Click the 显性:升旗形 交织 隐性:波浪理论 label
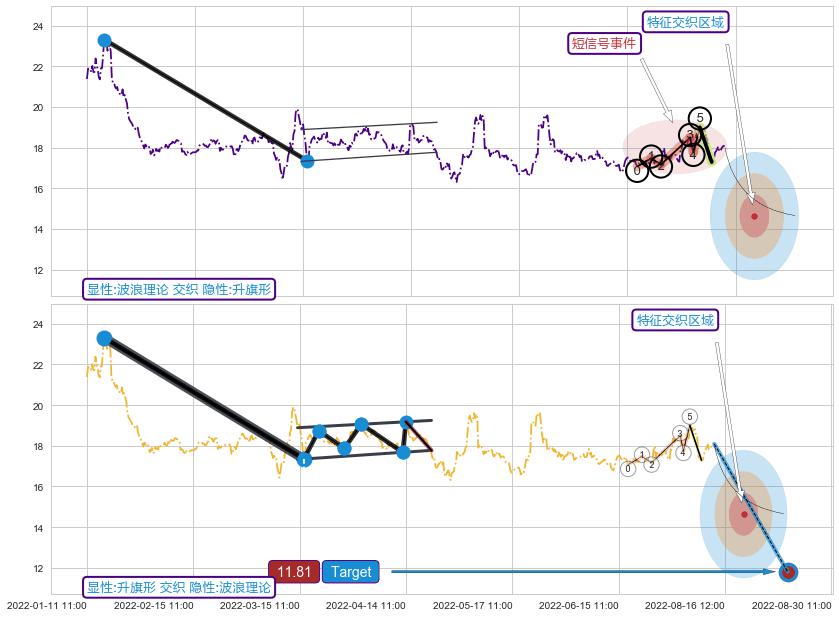Viewport: 839px width, 617px height. tap(179, 587)
